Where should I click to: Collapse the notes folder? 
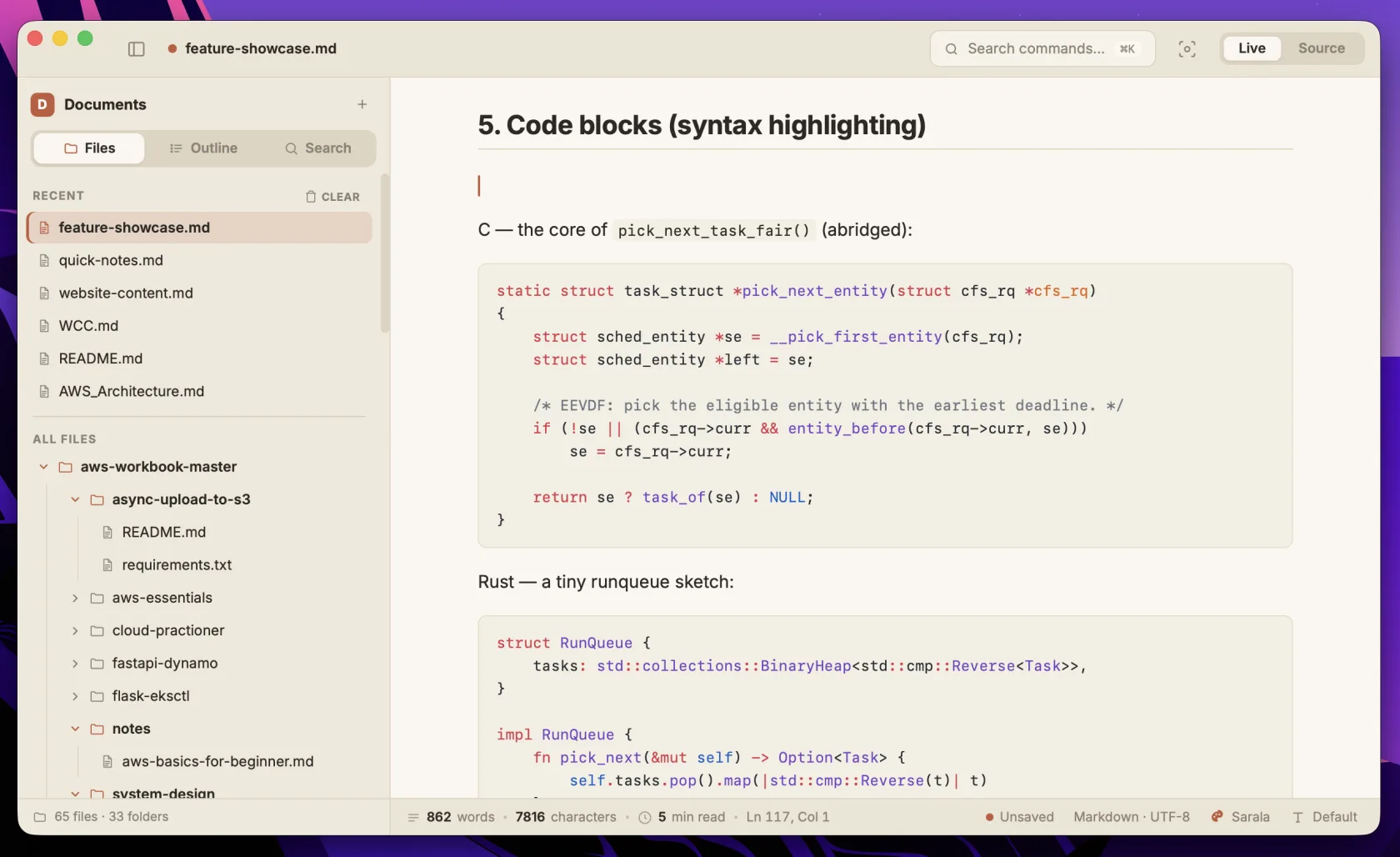(75, 729)
